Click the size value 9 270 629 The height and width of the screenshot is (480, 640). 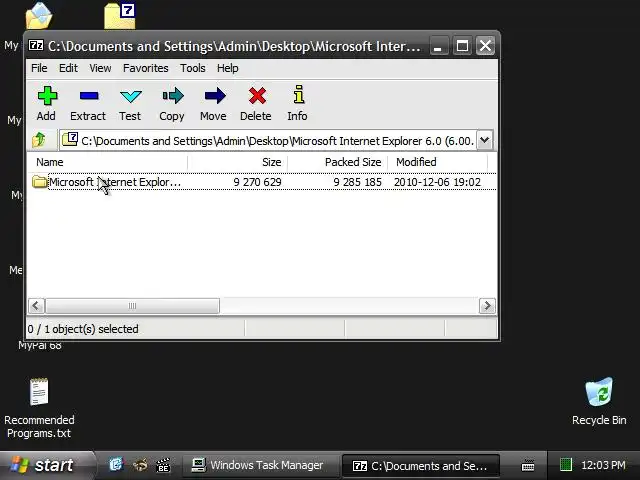click(257, 182)
